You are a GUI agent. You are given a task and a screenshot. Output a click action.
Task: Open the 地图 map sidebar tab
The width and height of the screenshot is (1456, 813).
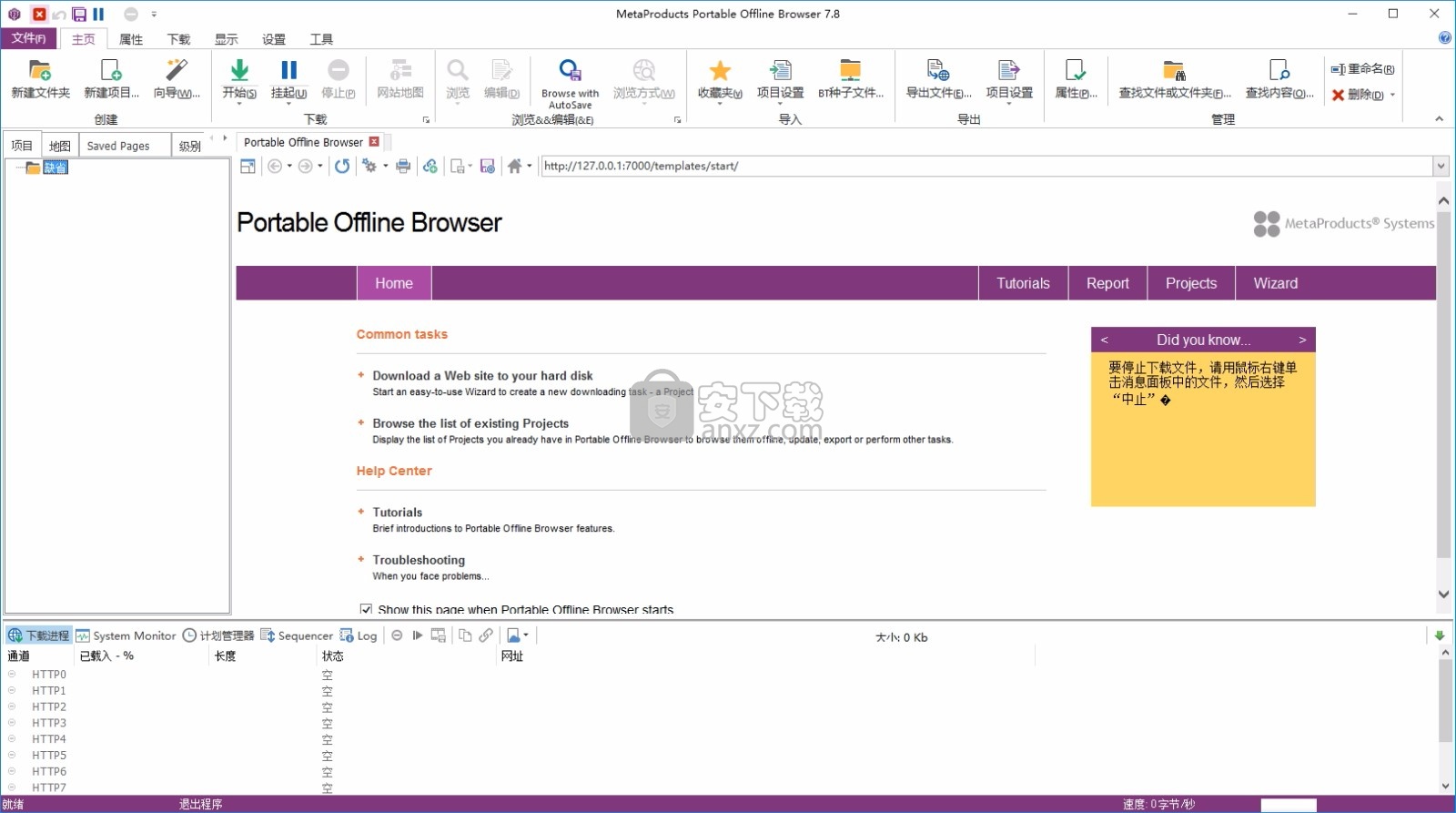[60, 146]
